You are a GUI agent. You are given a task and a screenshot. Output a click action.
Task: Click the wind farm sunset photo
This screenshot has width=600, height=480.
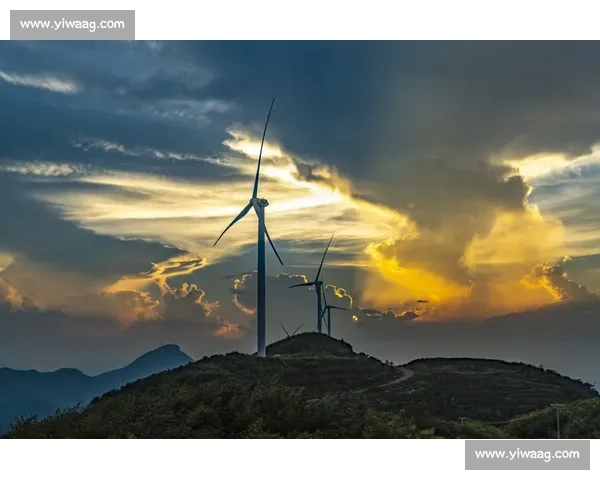[x=300, y=240]
